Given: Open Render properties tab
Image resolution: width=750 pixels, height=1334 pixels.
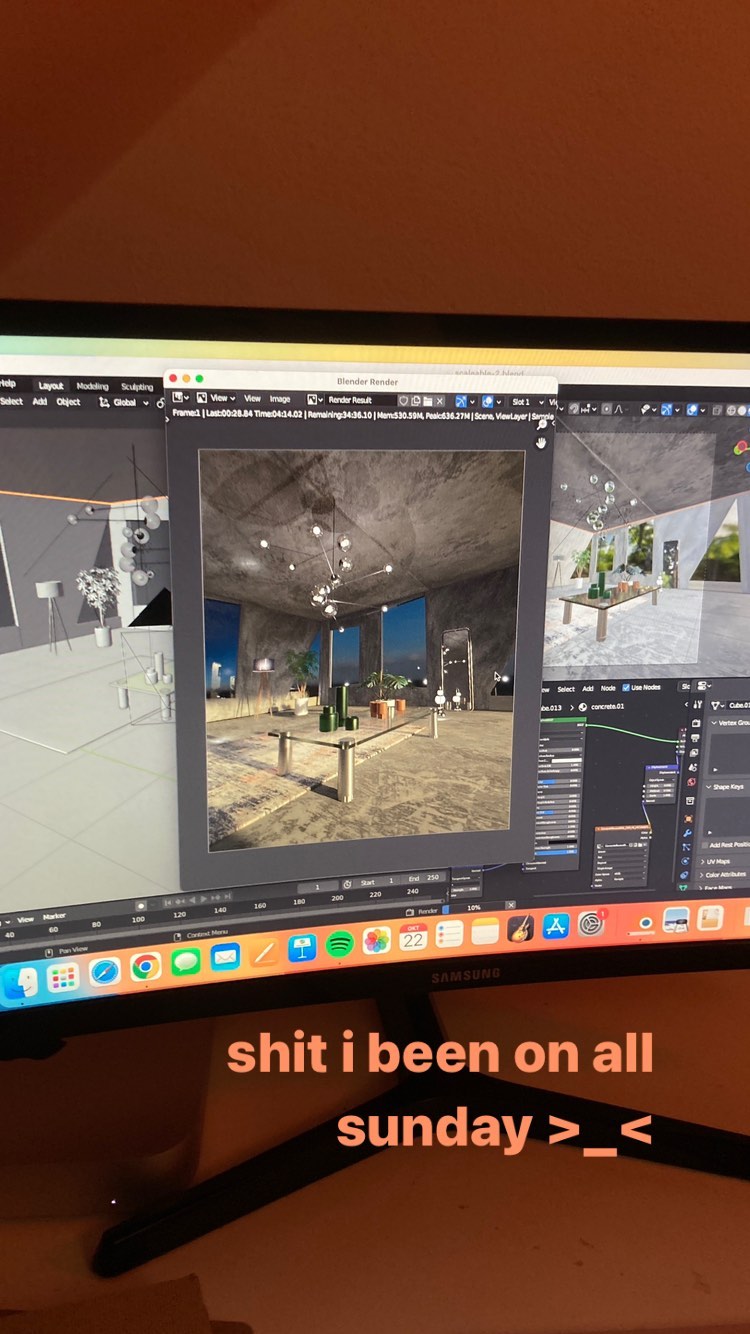Looking at the screenshot, I should tap(696, 723).
